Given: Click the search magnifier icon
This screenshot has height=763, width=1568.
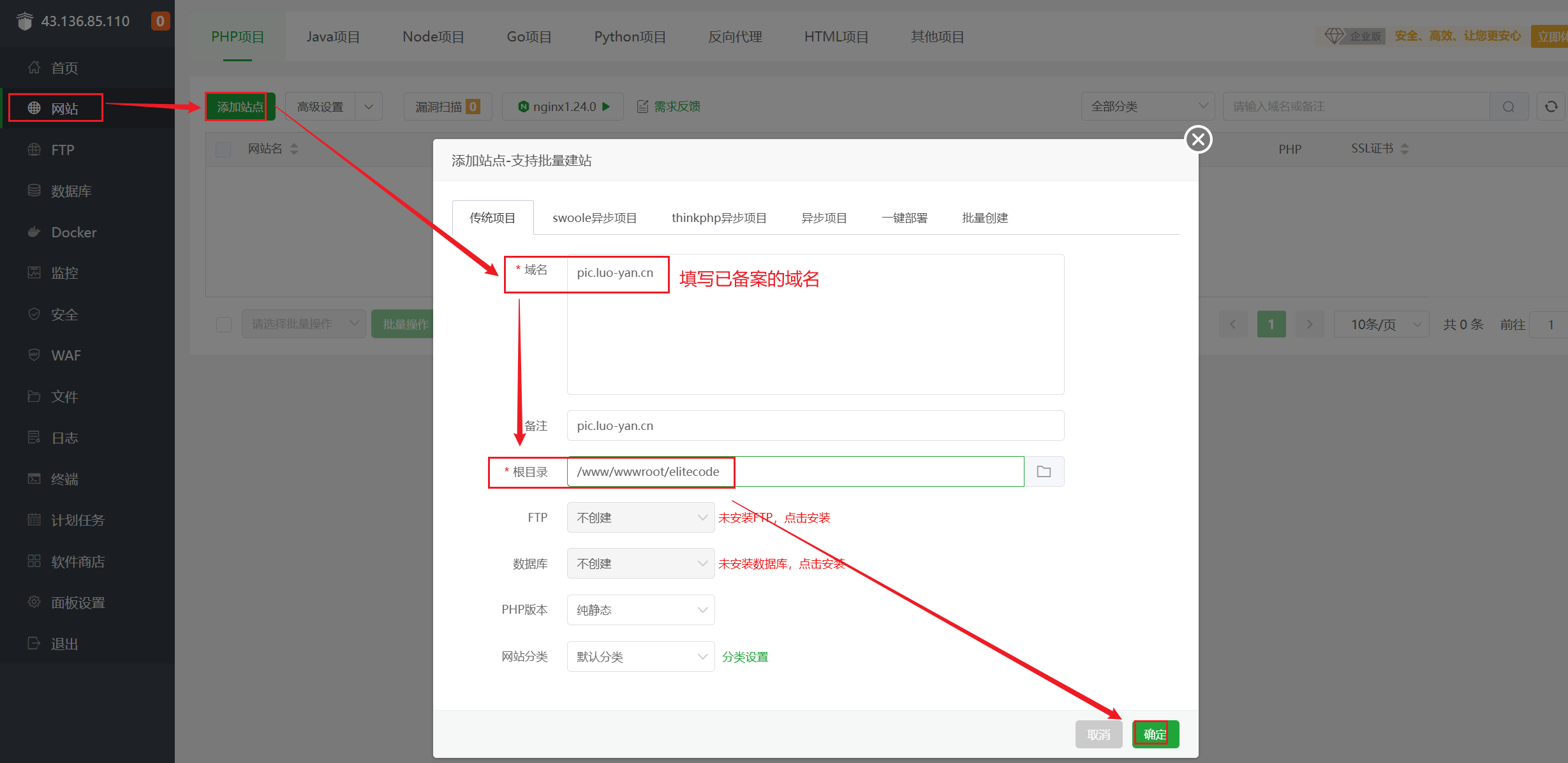Looking at the screenshot, I should [1508, 107].
